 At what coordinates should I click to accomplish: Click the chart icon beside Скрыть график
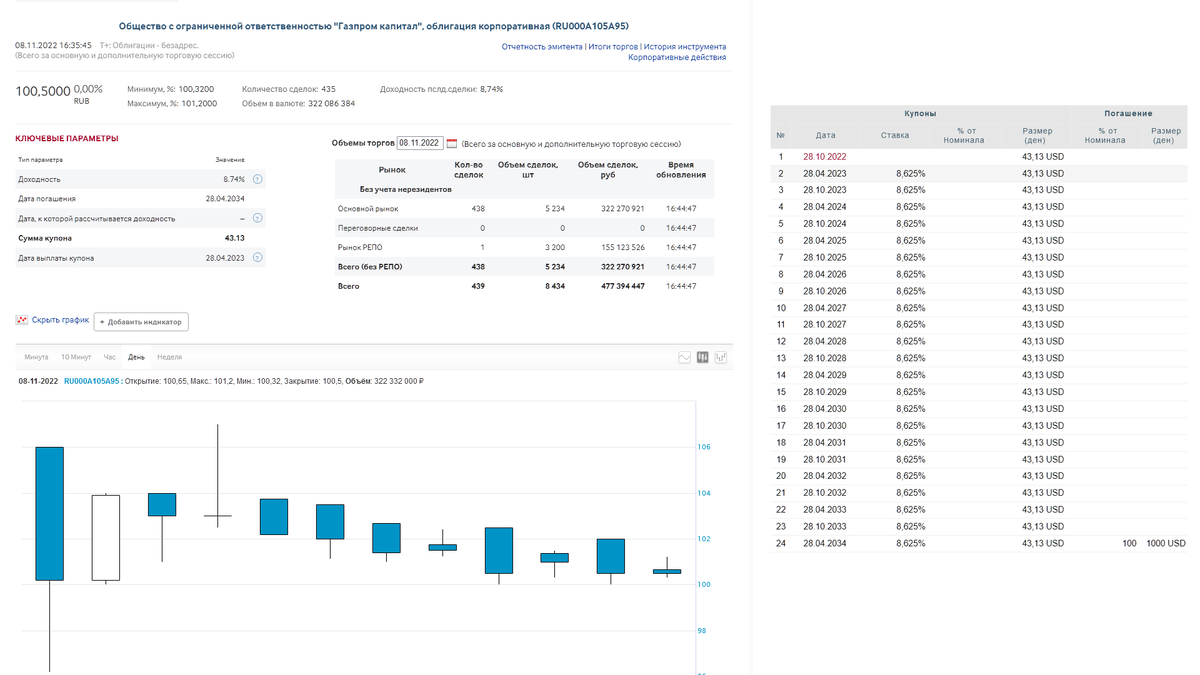(x=22, y=320)
